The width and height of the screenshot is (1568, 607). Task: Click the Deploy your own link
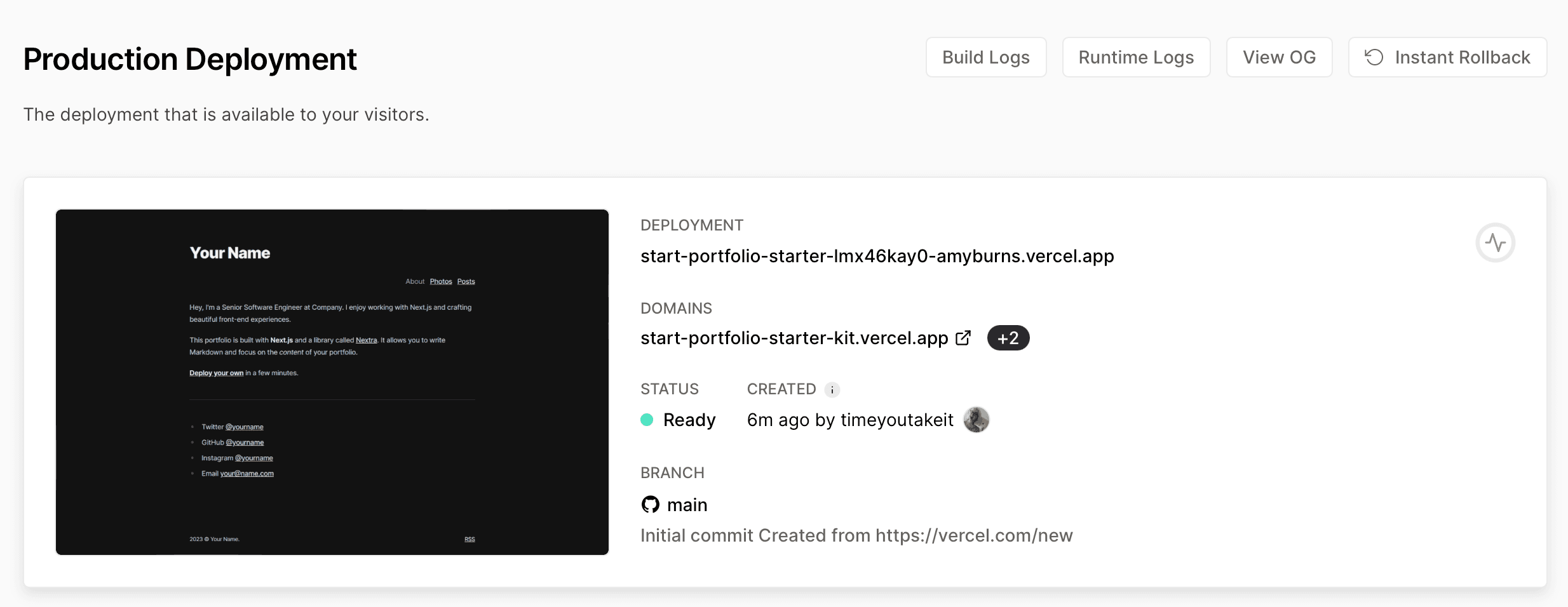click(216, 373)
